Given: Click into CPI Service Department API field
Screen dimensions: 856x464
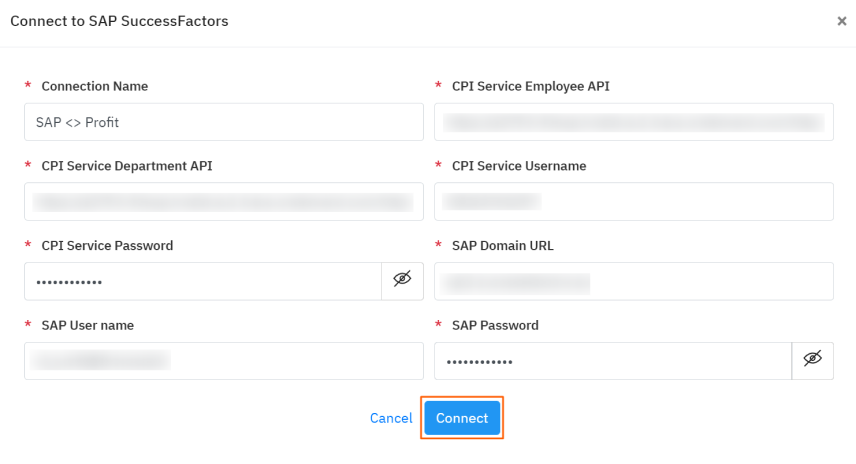Looking at the screenshot, I should coord(224,201).
